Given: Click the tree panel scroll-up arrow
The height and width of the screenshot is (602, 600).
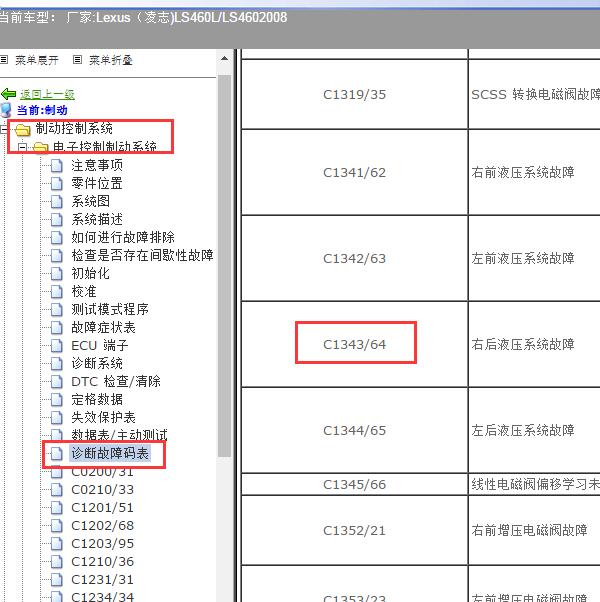Looking at the screenshot, I should point(225,59).
